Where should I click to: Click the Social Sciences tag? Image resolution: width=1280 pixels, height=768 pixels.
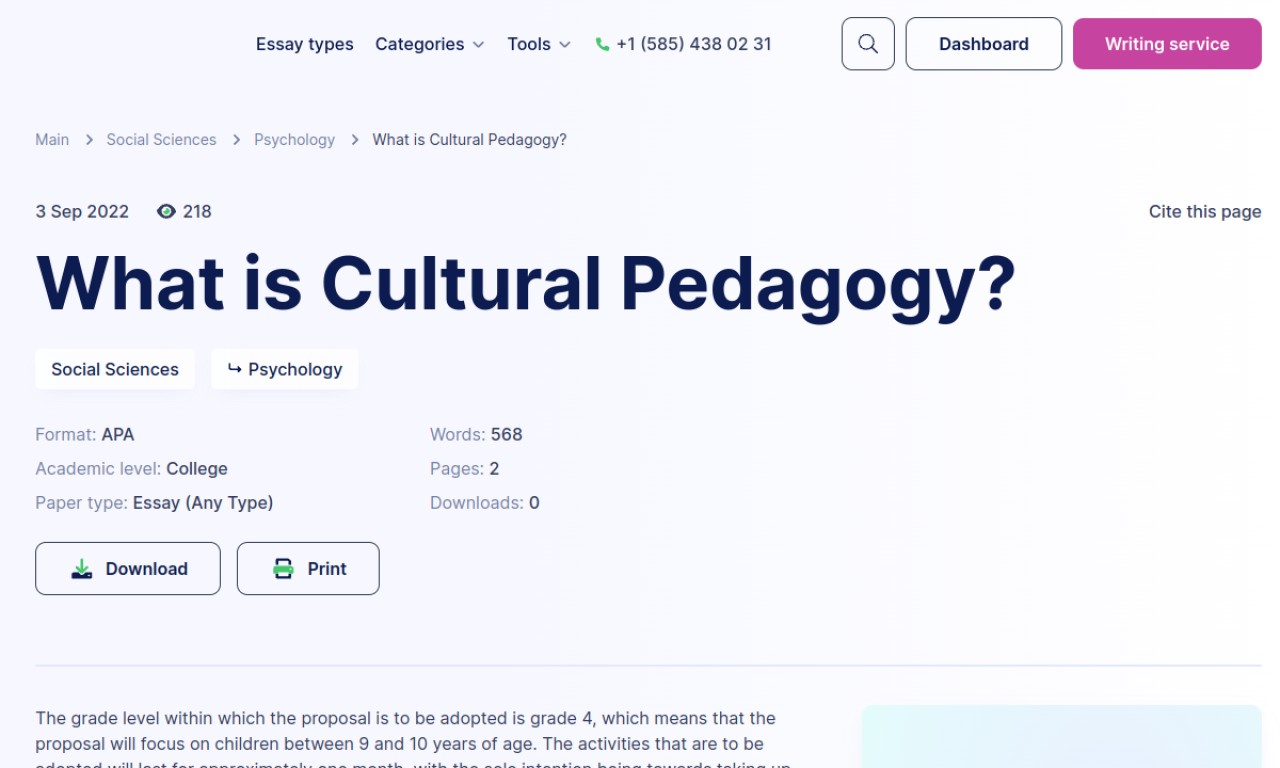tap(115, 369)
